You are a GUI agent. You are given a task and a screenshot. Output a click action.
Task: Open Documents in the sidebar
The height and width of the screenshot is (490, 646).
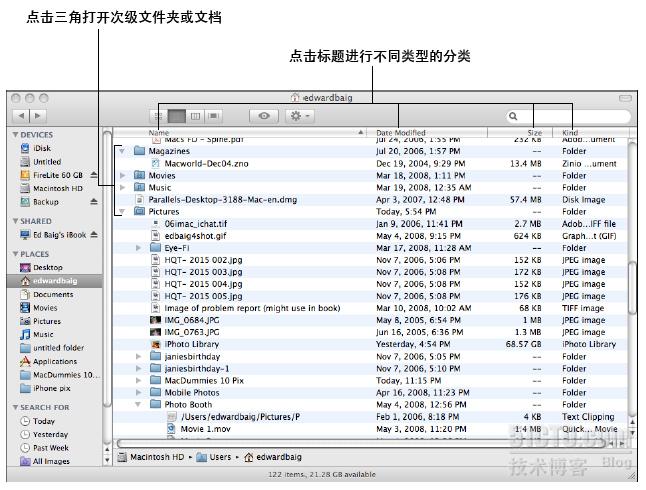tap(47, 294)
